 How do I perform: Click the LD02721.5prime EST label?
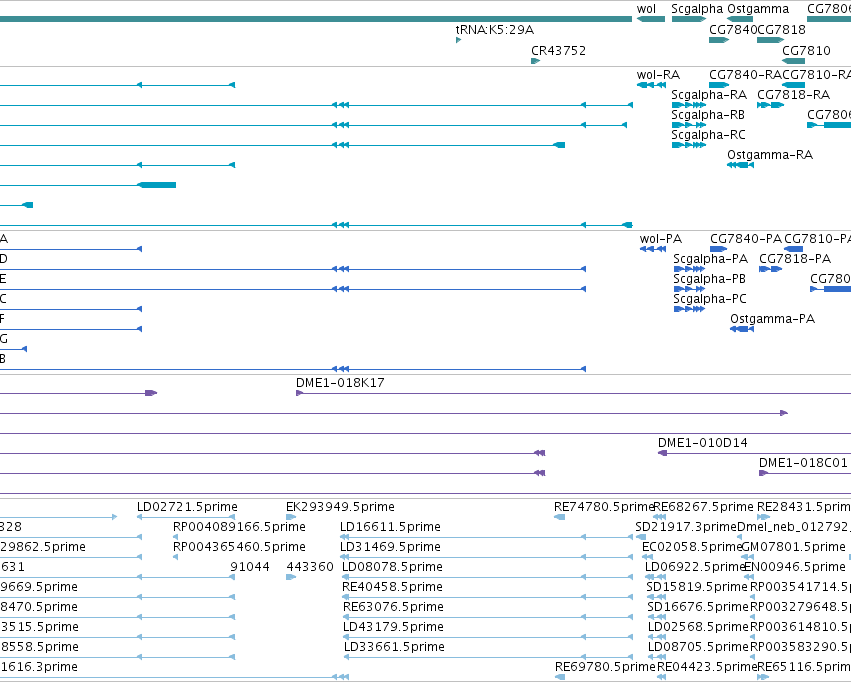(x=187, y=507)
